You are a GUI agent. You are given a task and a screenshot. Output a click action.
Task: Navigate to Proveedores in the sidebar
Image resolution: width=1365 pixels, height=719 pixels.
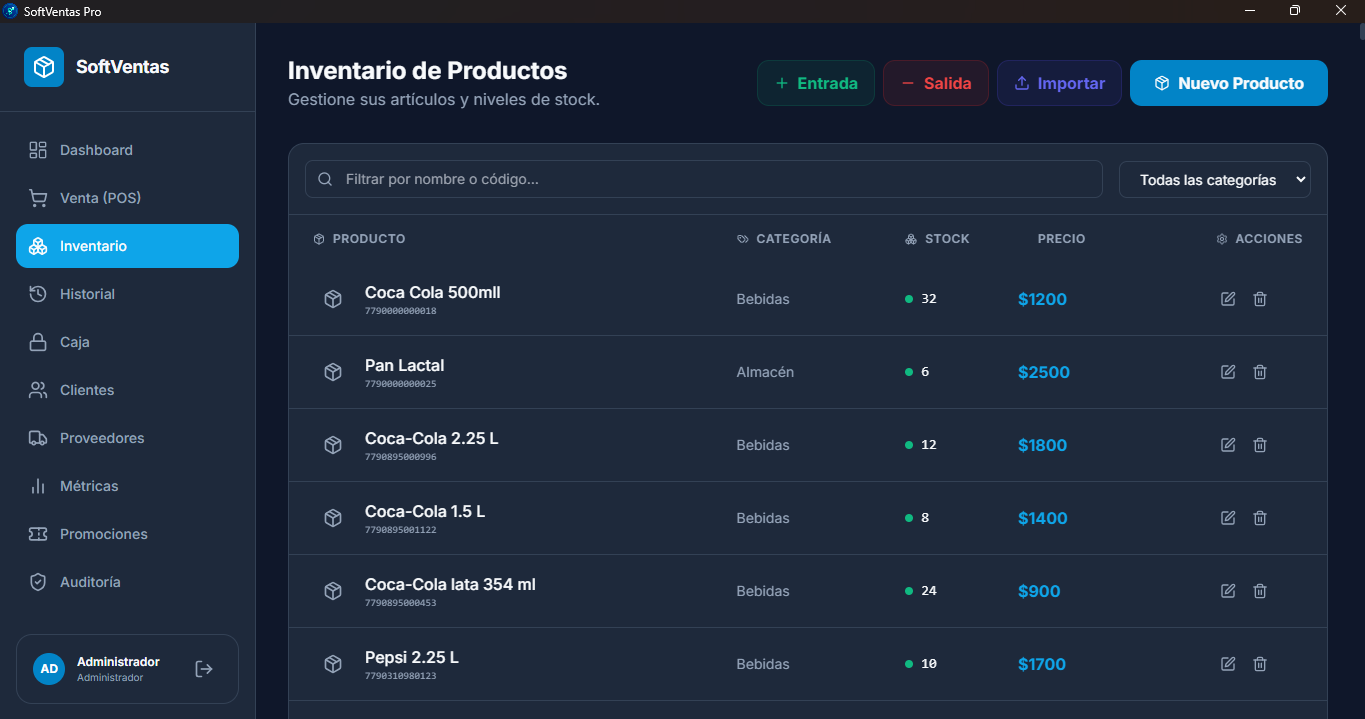tap(101, 437)
